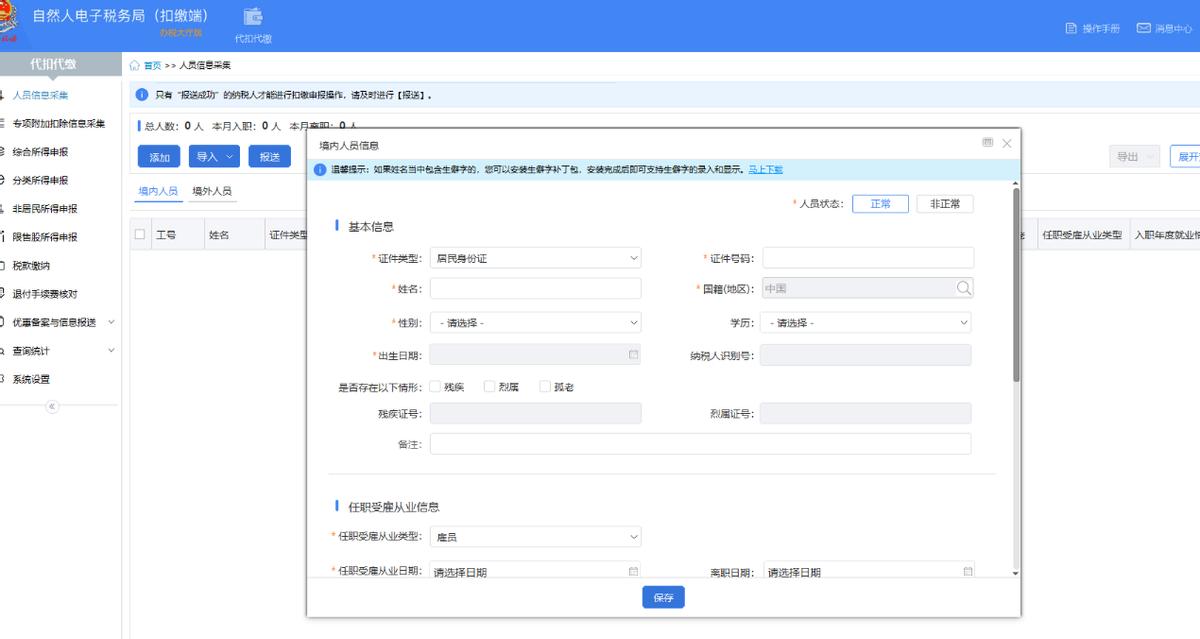The height and width of the screenshot is (639, 1200).
Task: Click the 保存 button
Action: coord(663,597)
